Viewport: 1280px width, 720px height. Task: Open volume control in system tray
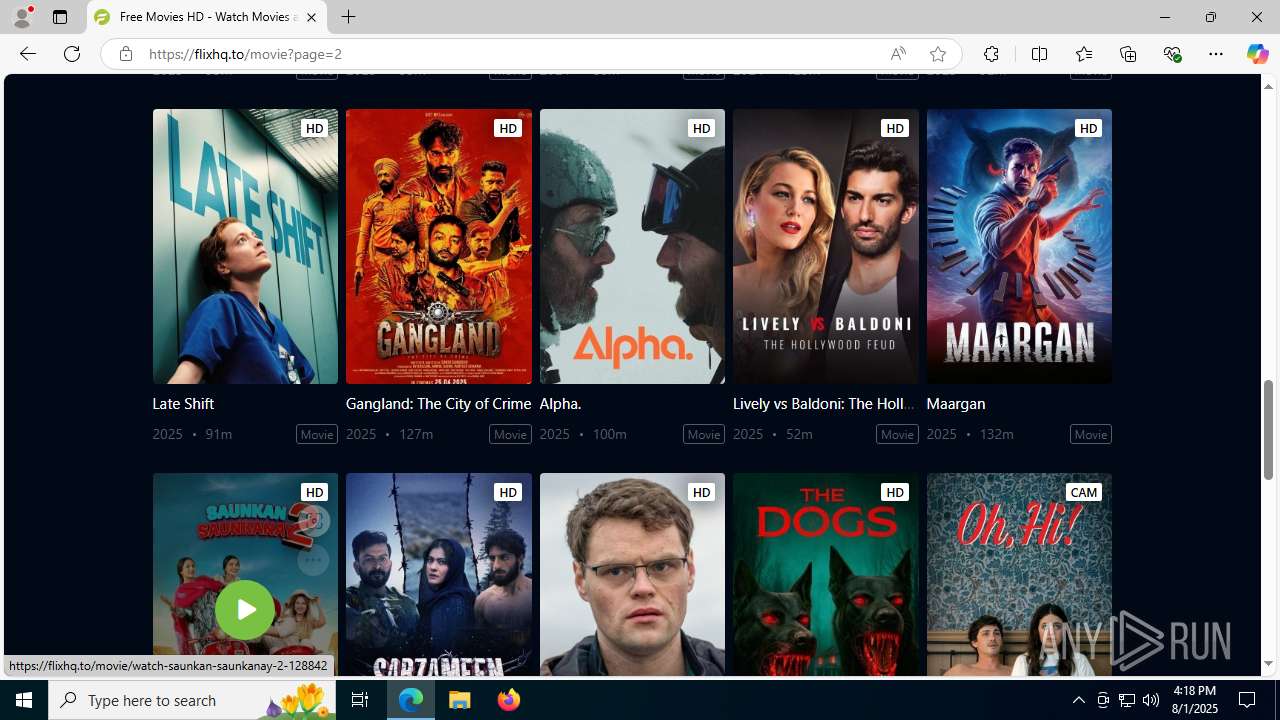(x=1151, y=700)
